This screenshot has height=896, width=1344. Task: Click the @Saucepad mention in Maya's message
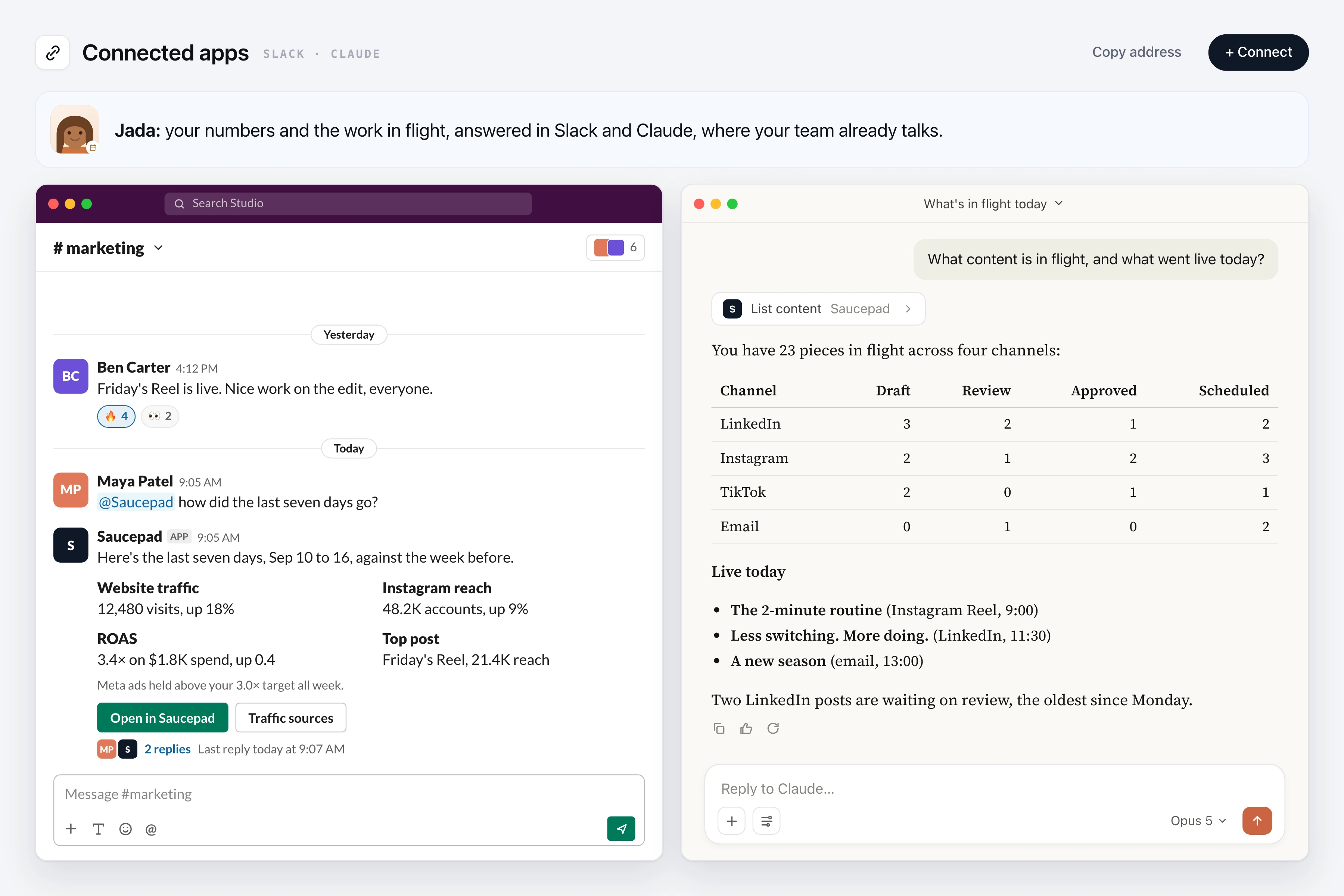click(x=136, y=502)
